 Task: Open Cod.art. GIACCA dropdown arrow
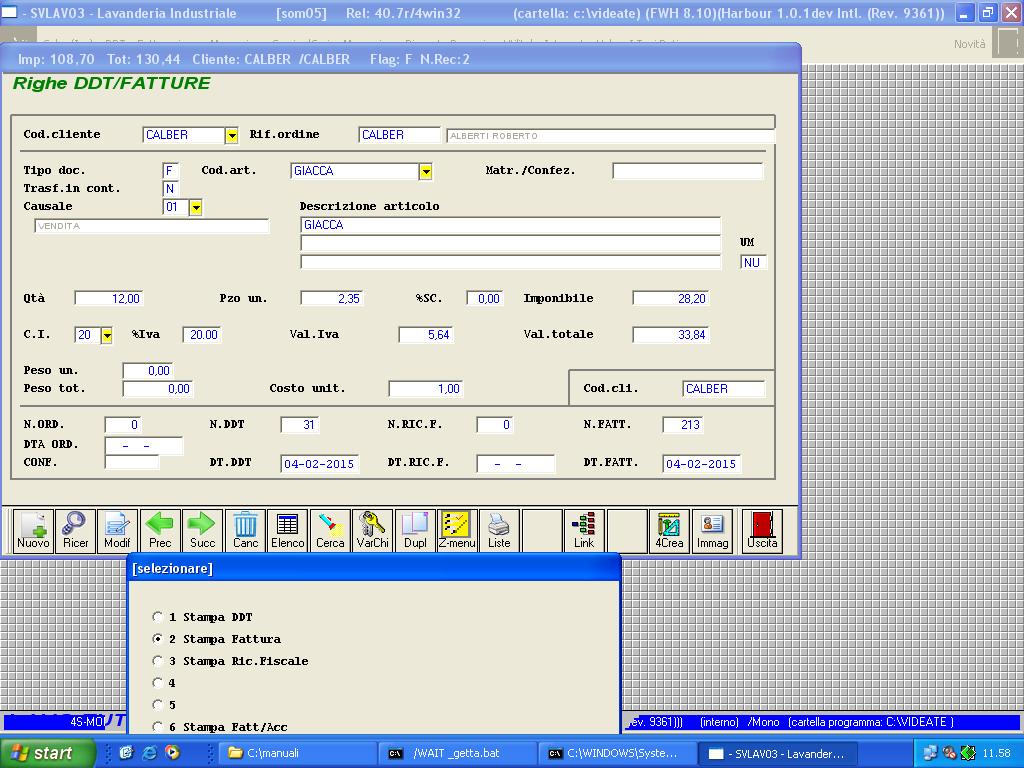(x=425, y=171)
